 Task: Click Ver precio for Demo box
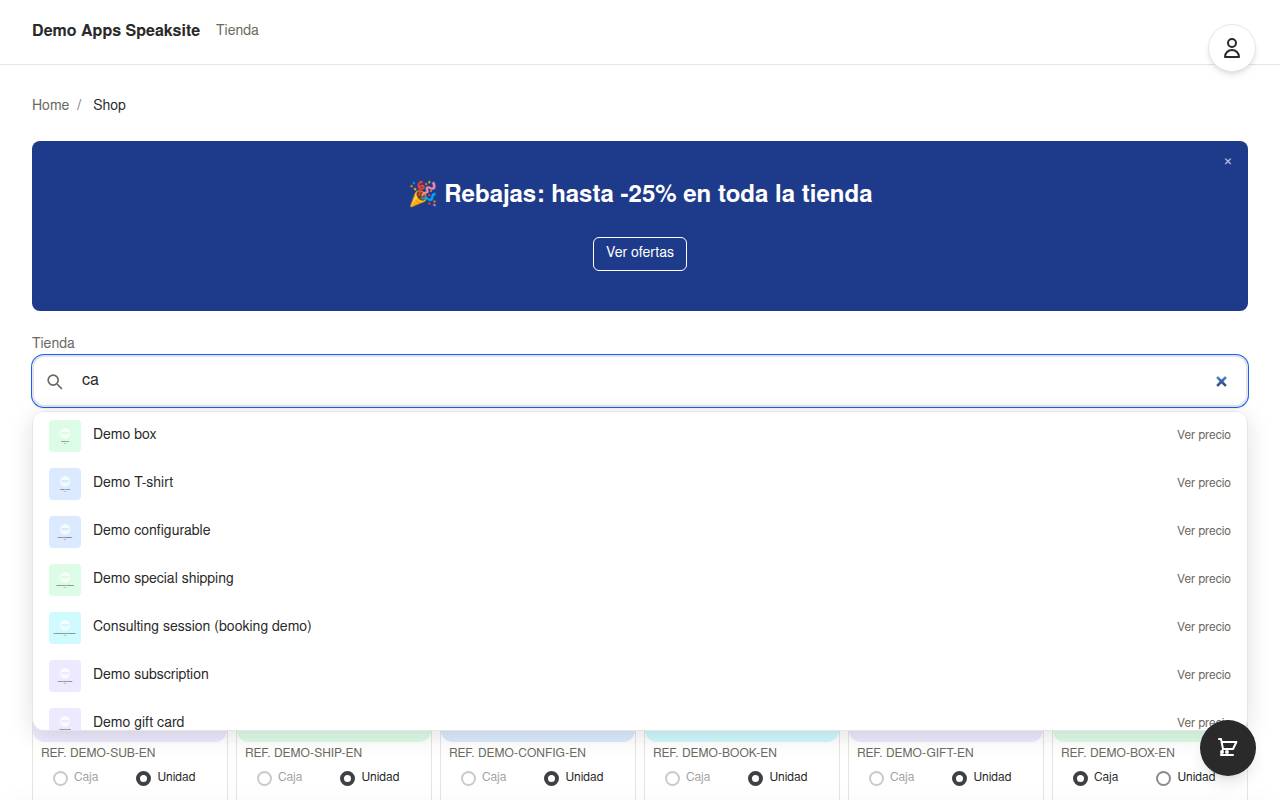[1204, 435]
